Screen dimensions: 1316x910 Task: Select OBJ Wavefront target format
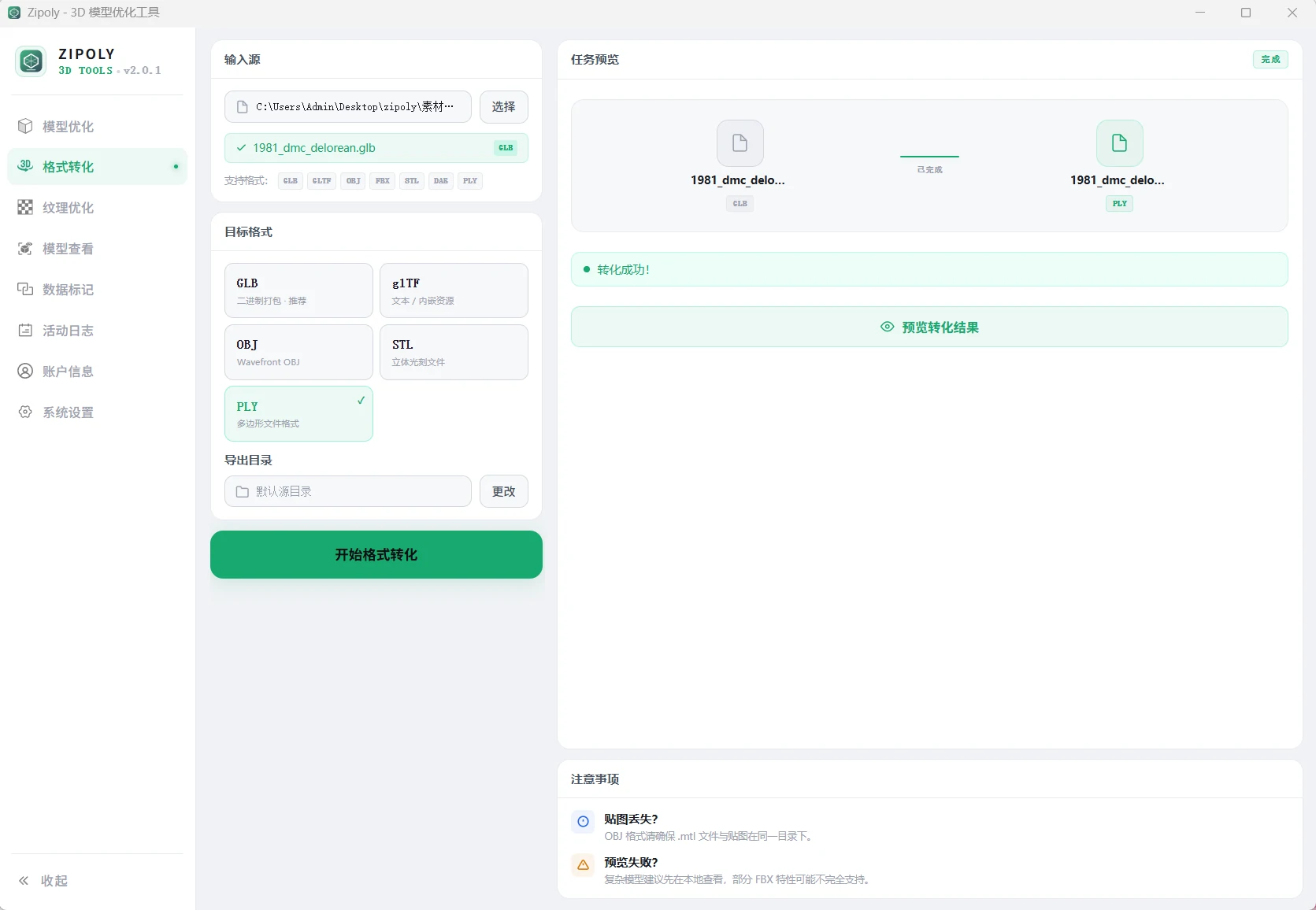pyautogui.click(x=298, y=352)
